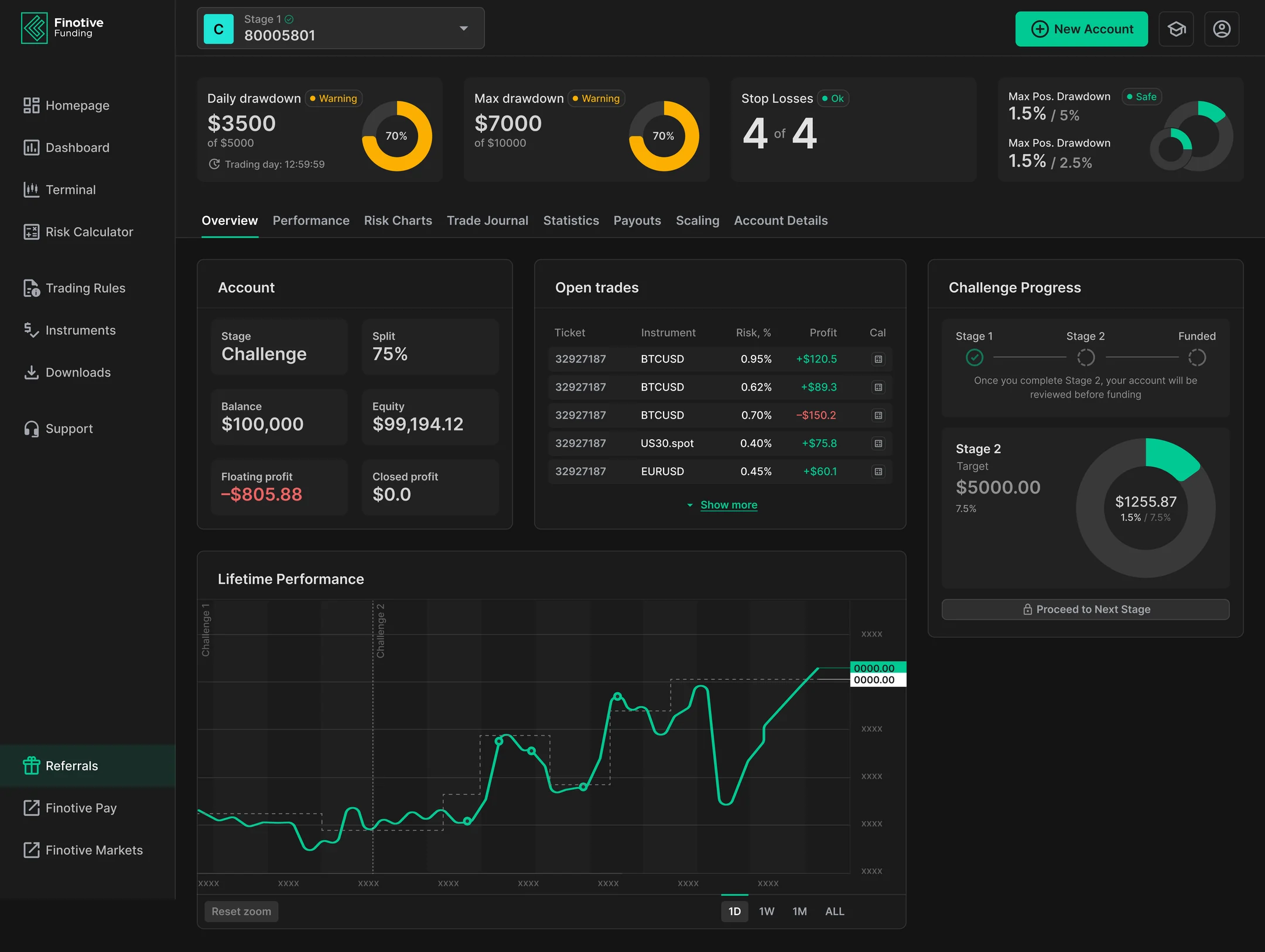Click the Challenge 2 vertical chart marker
Image resolution: width=1265 pixels, height=952 pixels.
click(379, 631)
